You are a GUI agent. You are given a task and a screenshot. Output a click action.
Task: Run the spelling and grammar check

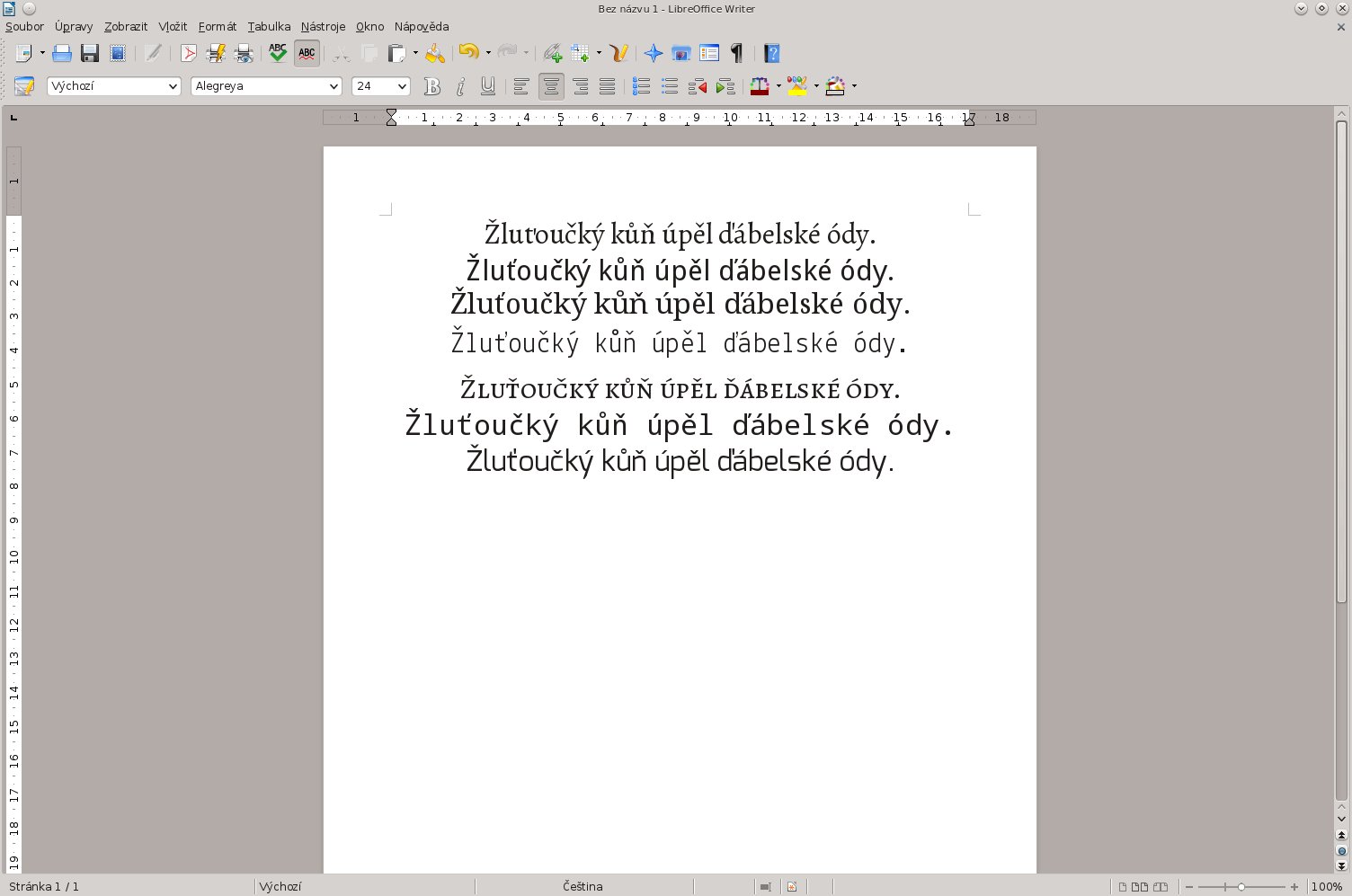pyautogui.click(x=278, y=54)
